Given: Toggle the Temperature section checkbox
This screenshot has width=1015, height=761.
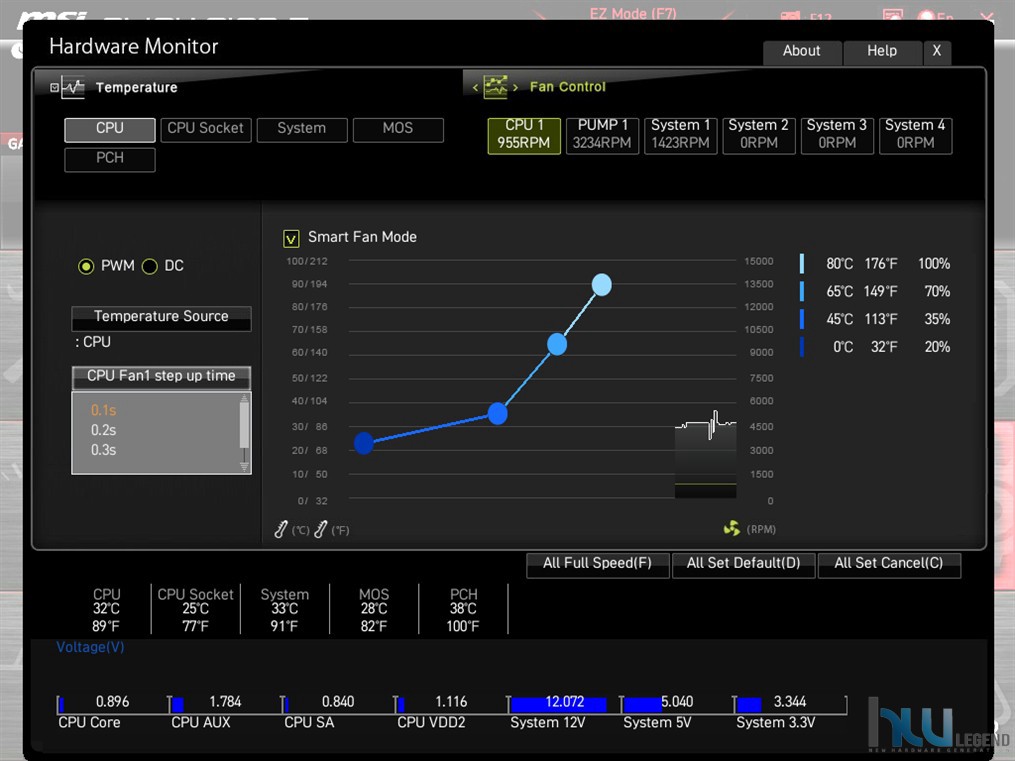Looking at the screenshot, I should tap(54, 87).
